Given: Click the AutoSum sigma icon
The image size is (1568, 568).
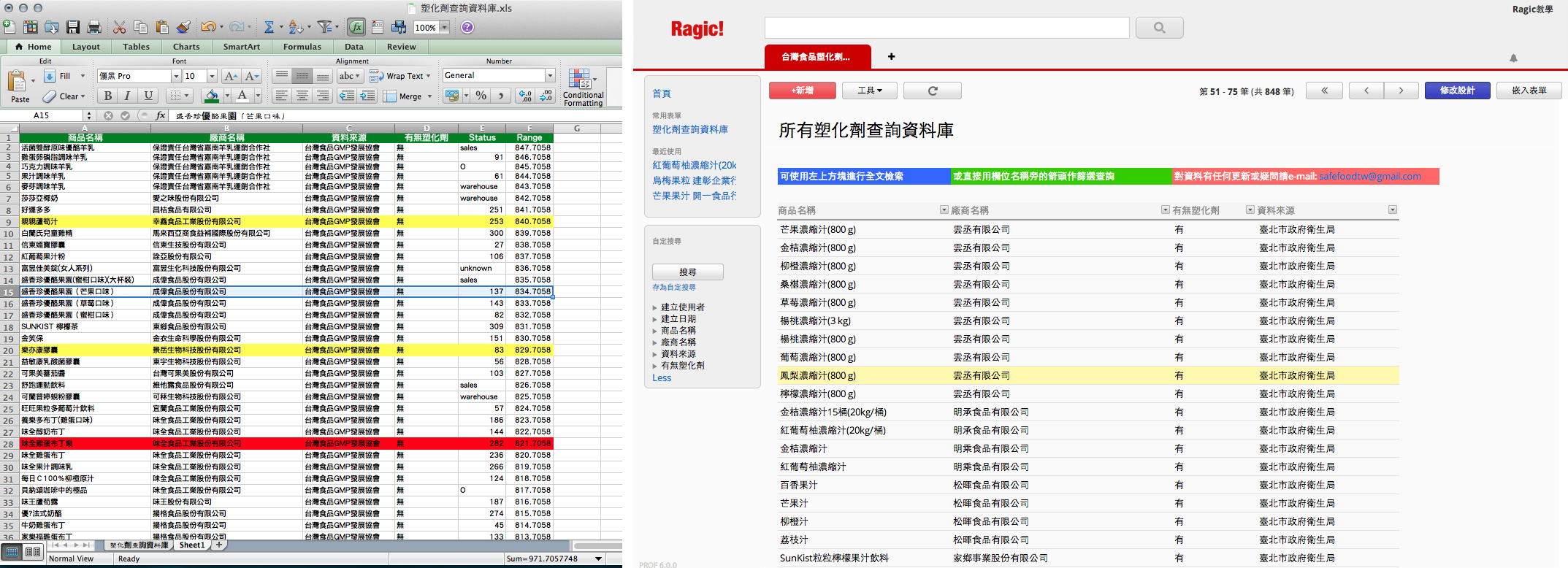Looking at the screenshot, I should [269, 27].
